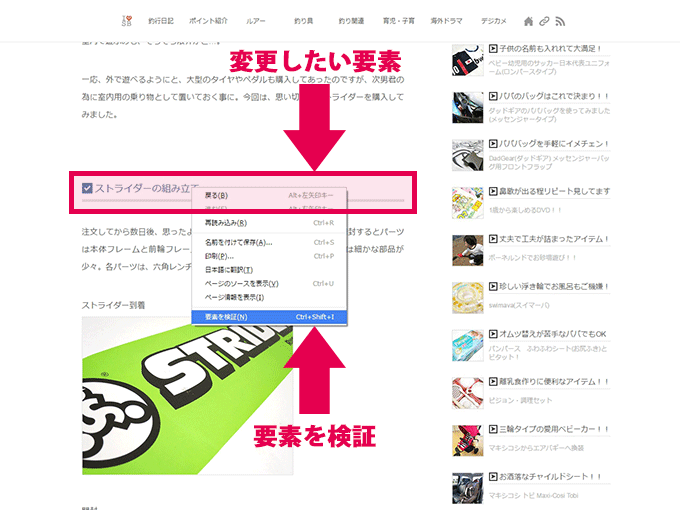Open the green STRIDER box photo

tap(187, 395)
